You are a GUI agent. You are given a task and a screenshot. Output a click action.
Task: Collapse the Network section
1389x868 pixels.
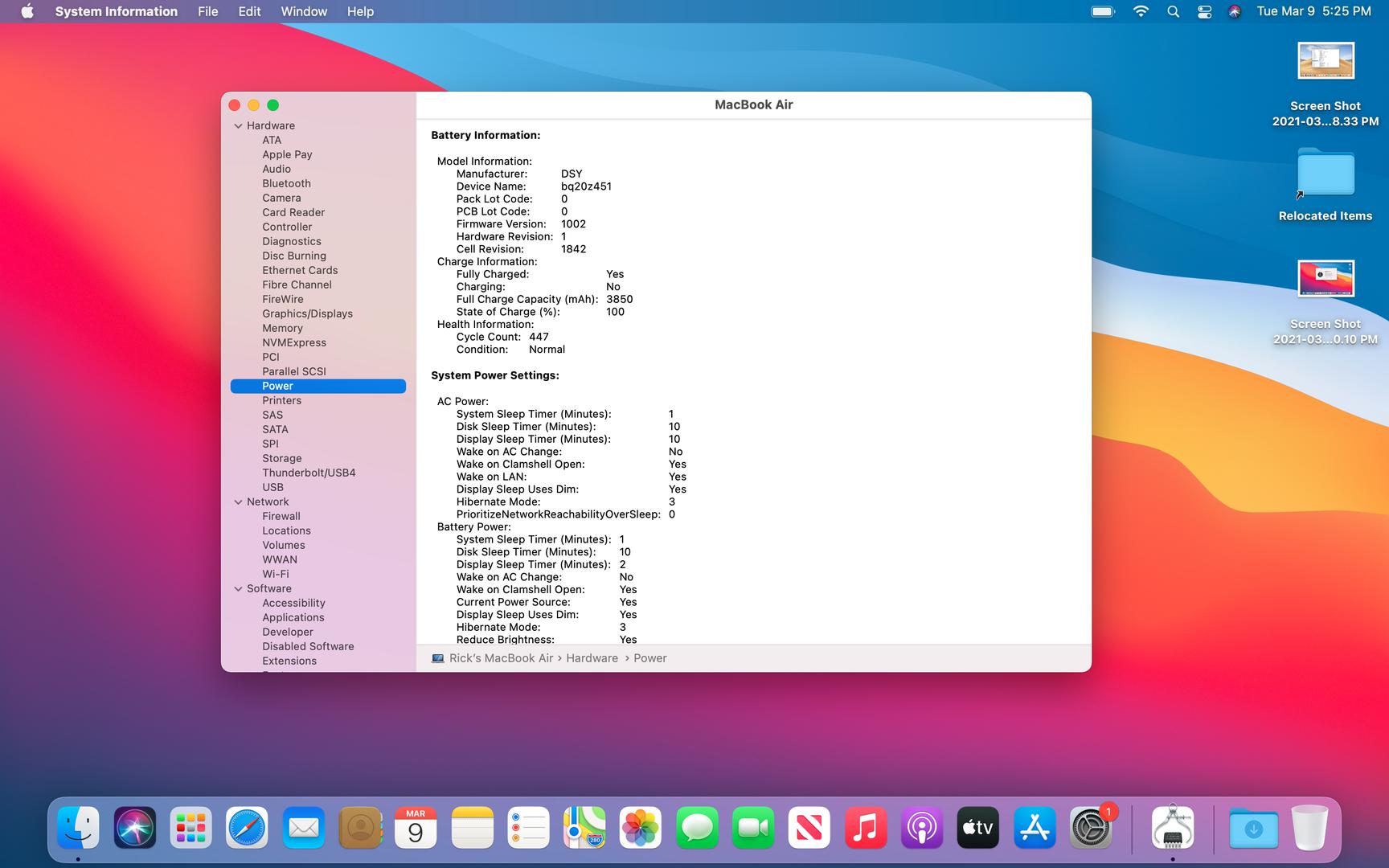tap(238, 502)
